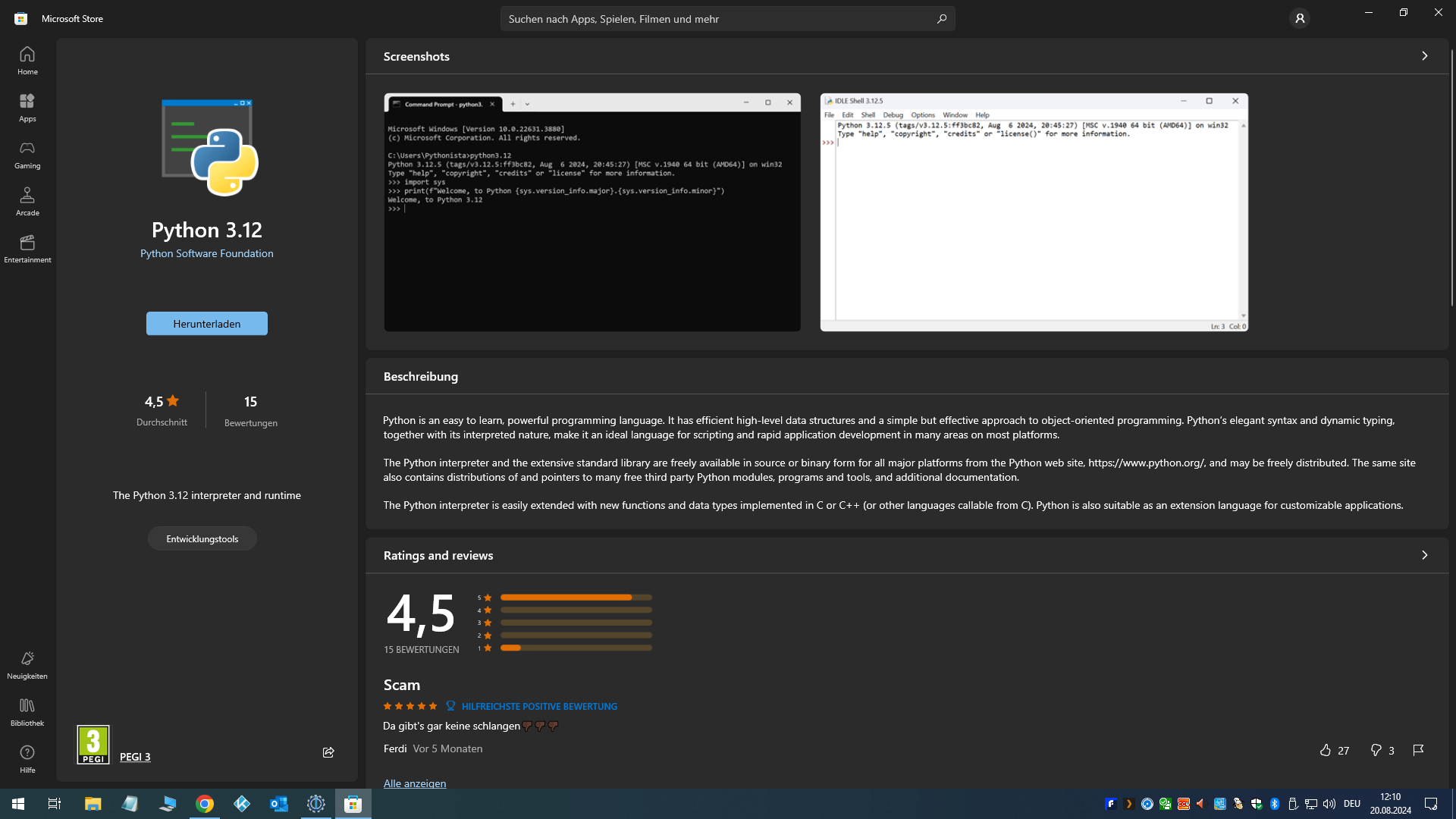1456x819 pixels.
Task: Report the Scam review with flag icon
Action: 1418,750
